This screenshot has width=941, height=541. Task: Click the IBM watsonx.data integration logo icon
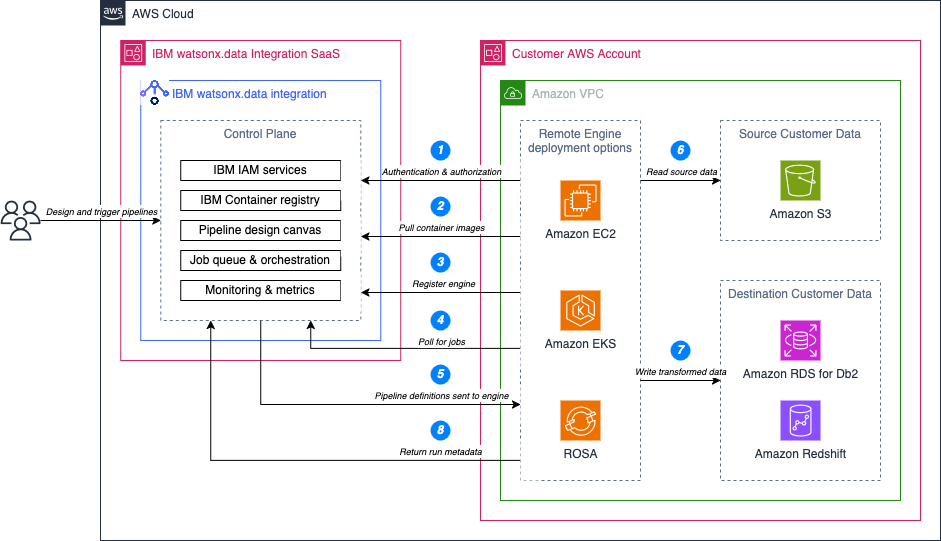click(154, 92)
